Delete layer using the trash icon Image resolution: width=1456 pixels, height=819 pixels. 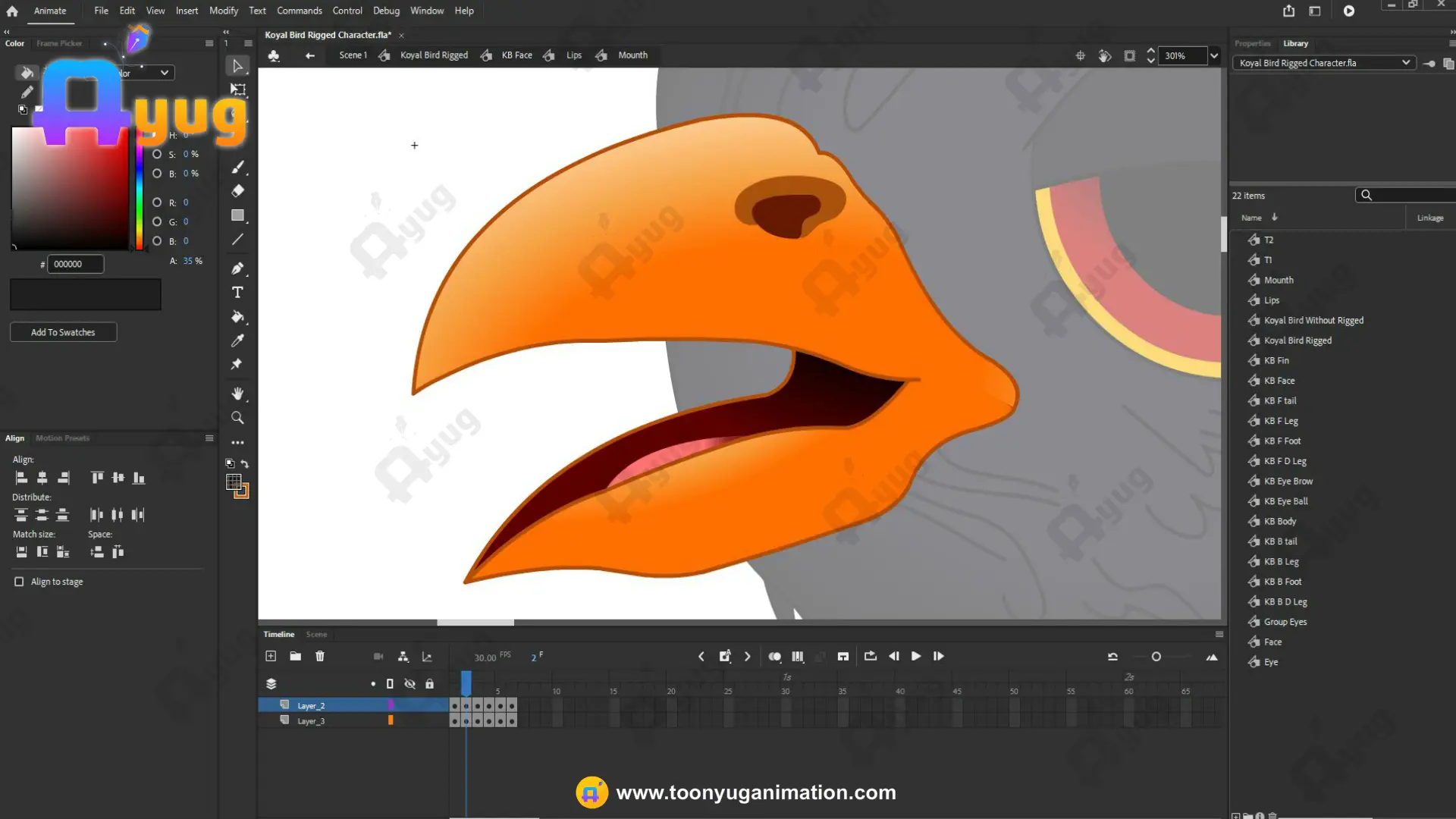coord(320,656)
